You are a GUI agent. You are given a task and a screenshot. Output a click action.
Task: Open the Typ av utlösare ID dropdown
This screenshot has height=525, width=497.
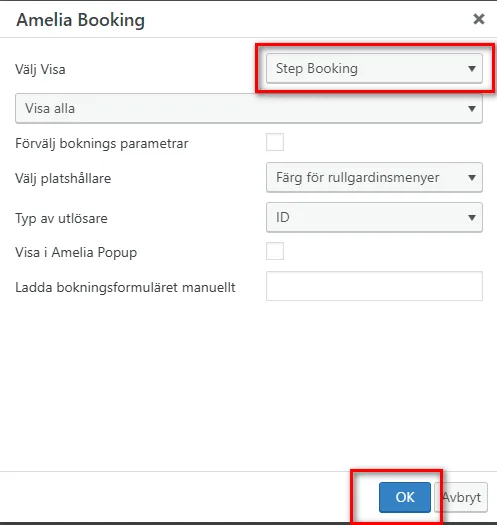pyautogui.click(x=374, y=217)
